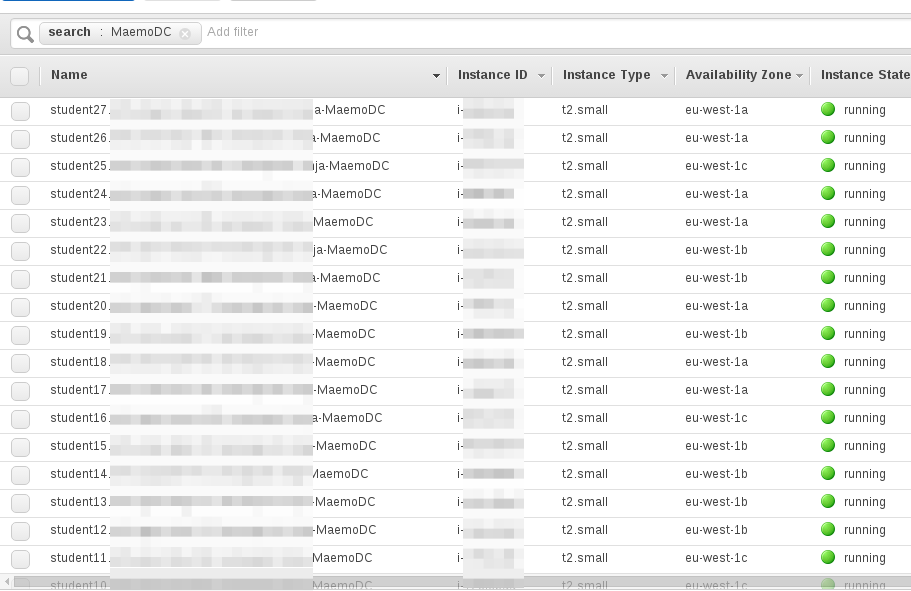This screenshot has height=591, width=911.
Task: Click the search magnifier icon
Action: point(25,34)
